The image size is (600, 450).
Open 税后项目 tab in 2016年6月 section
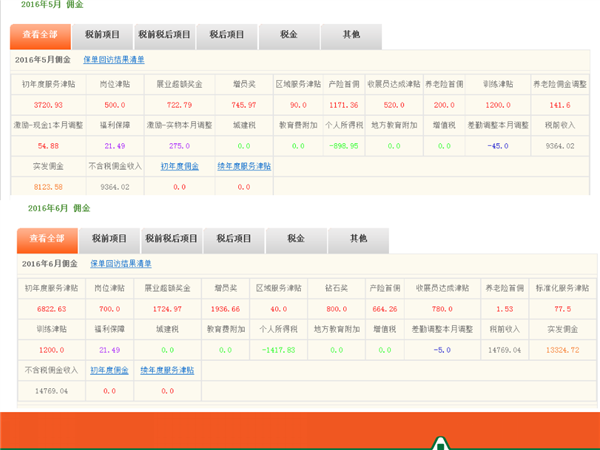[234, 239]
